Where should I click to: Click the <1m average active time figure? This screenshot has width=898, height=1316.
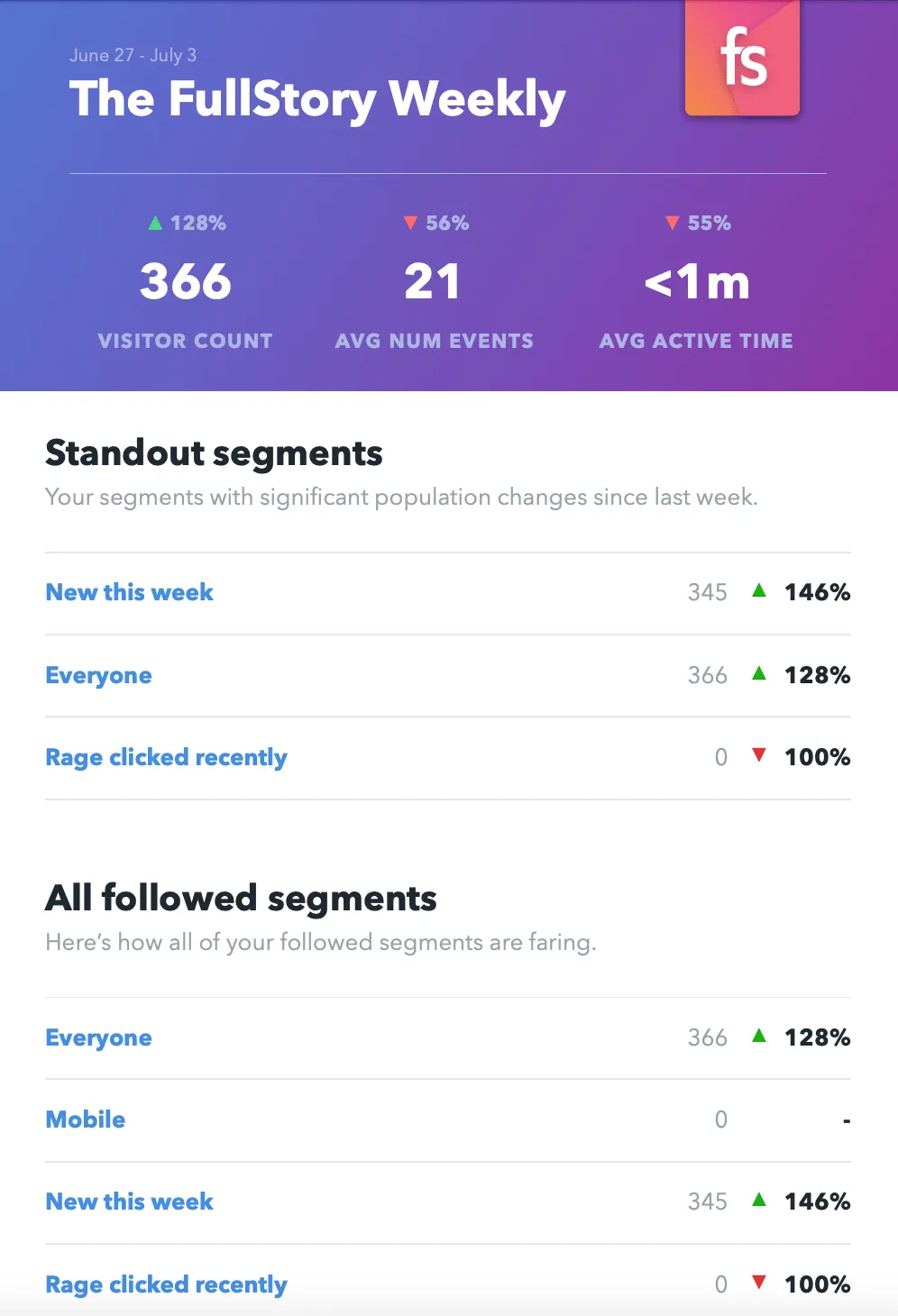pyautogui.click(x=697, y=280)
